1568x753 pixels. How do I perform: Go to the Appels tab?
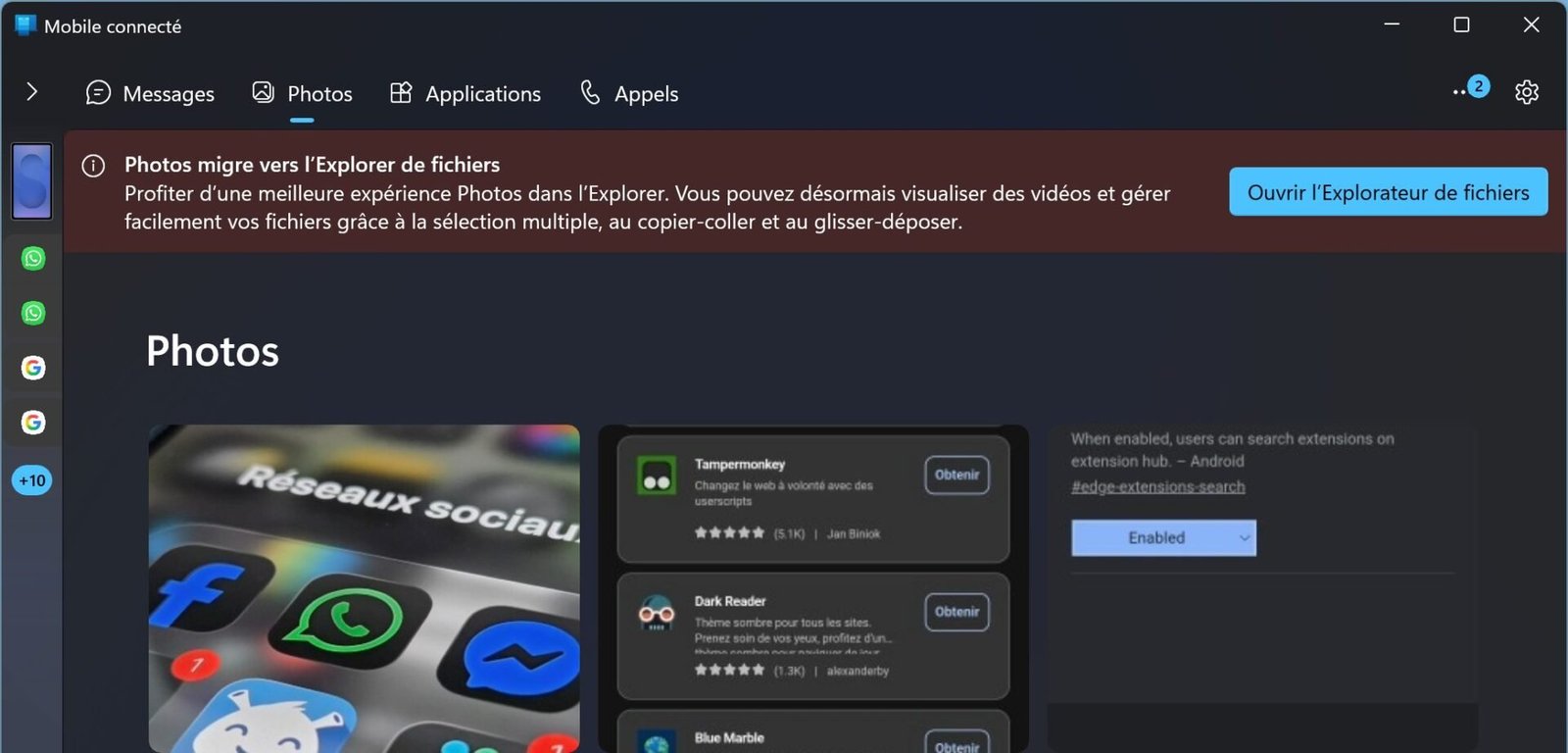[x=629, y=93]
